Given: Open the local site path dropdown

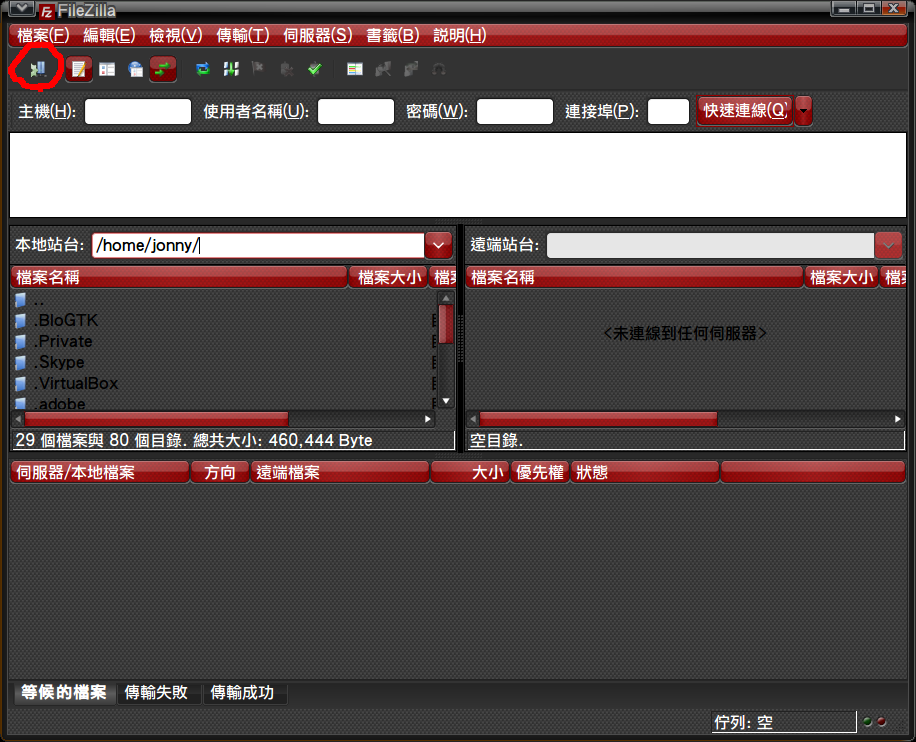Looking at the screenshot, I should (x=438, y=244).
